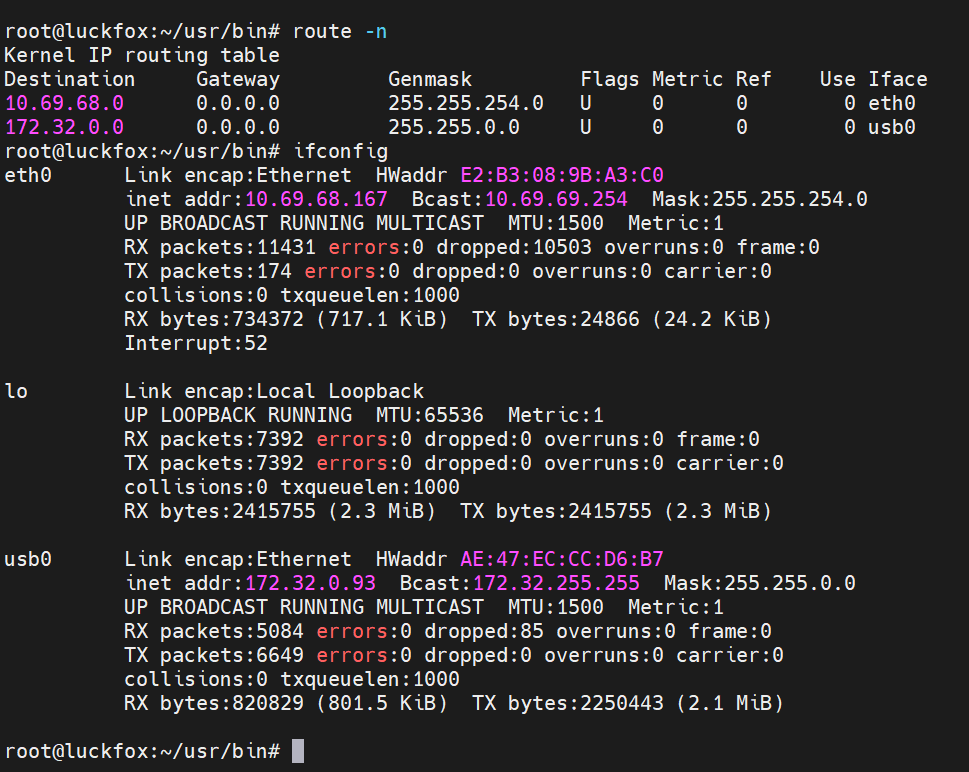Click the destination 10.69.68.0 in routing table
969x772 pixels.
pyautogui.click(x=64, y=103)
